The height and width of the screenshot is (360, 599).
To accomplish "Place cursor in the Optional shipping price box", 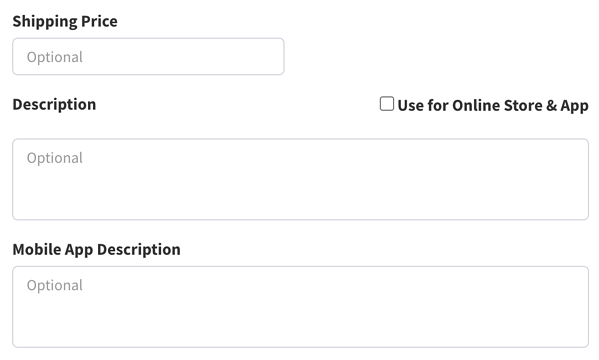I will [148, 57].
